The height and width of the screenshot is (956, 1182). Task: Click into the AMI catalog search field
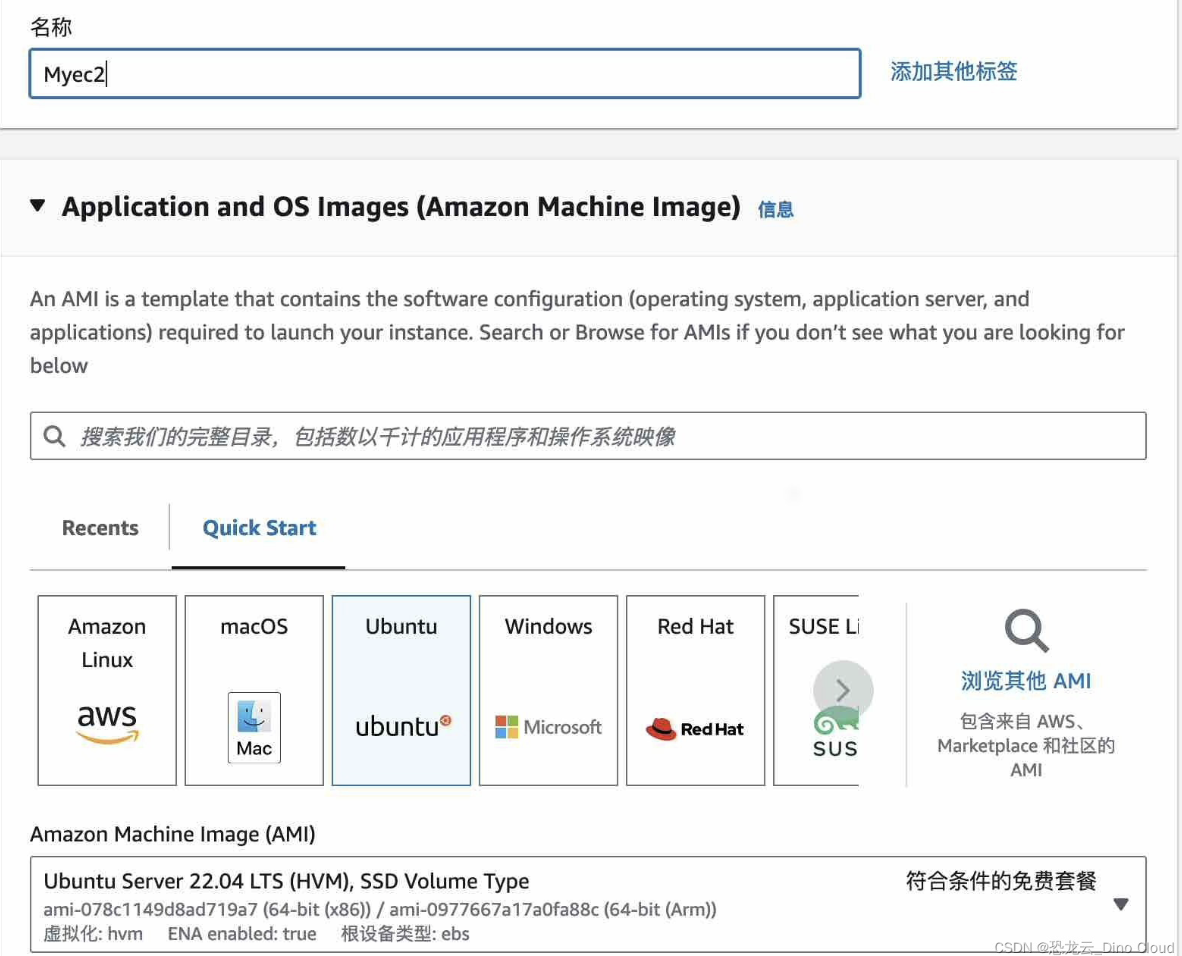(x=600, y=436)
